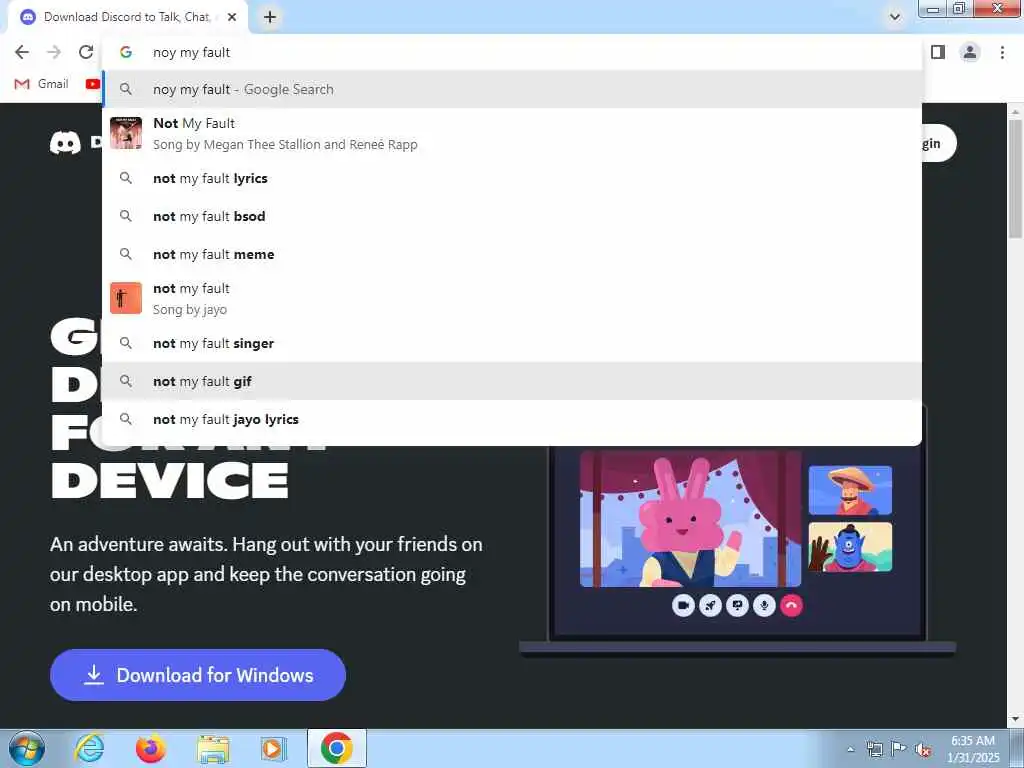Image resolution: width=1024 pixels, height=768 pixels.
Task: Click the camera icon in call illustration
Action: [683, 605]
